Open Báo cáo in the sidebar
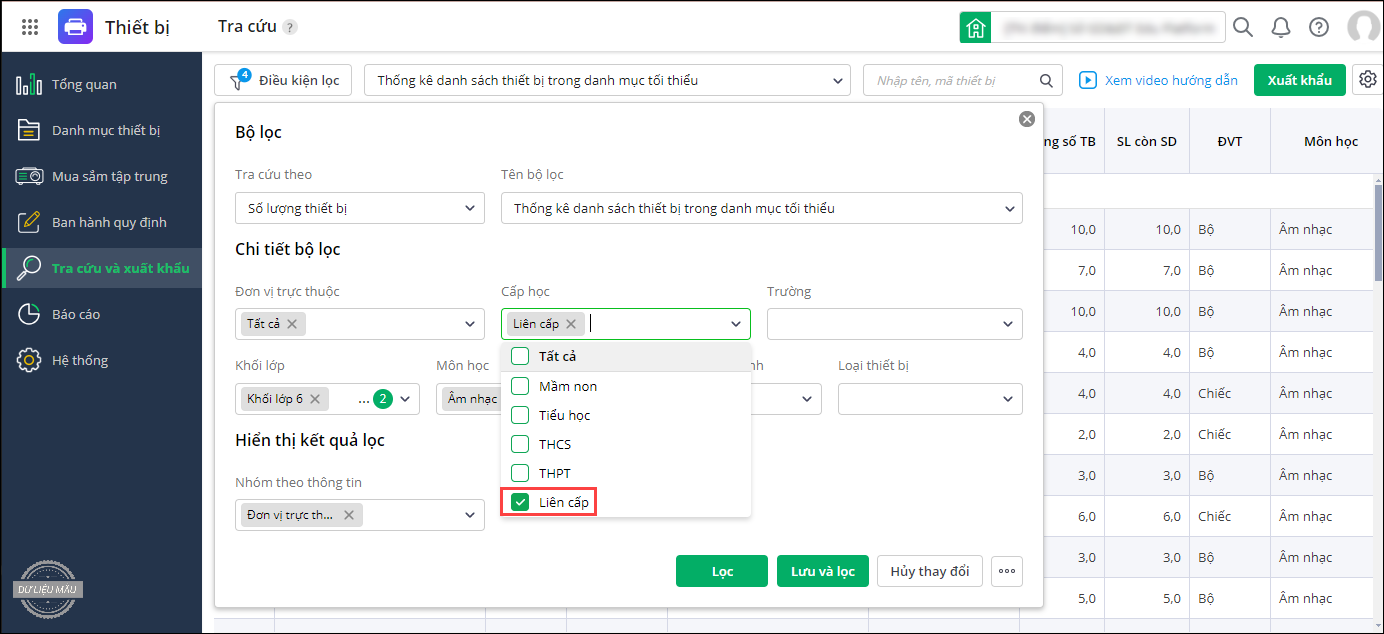 click(76, 314)
